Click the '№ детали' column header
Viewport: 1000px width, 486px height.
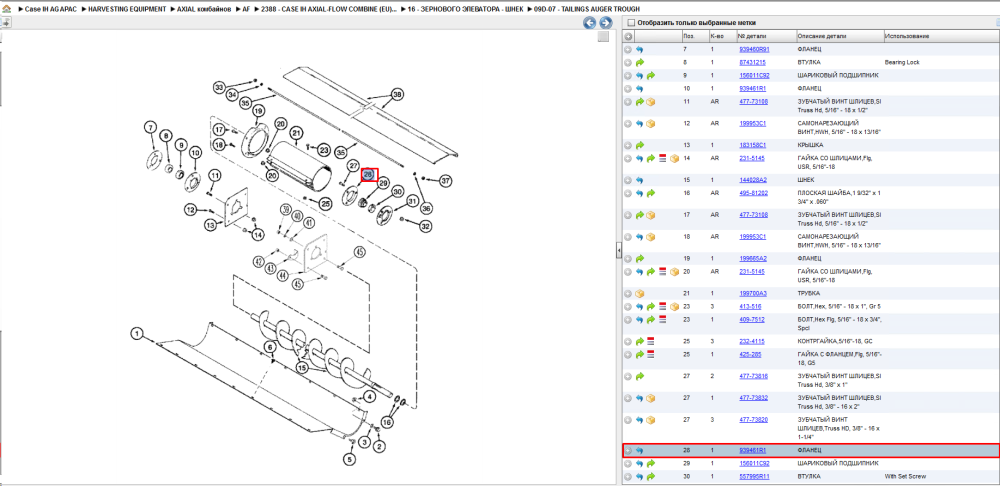(766, 36)
